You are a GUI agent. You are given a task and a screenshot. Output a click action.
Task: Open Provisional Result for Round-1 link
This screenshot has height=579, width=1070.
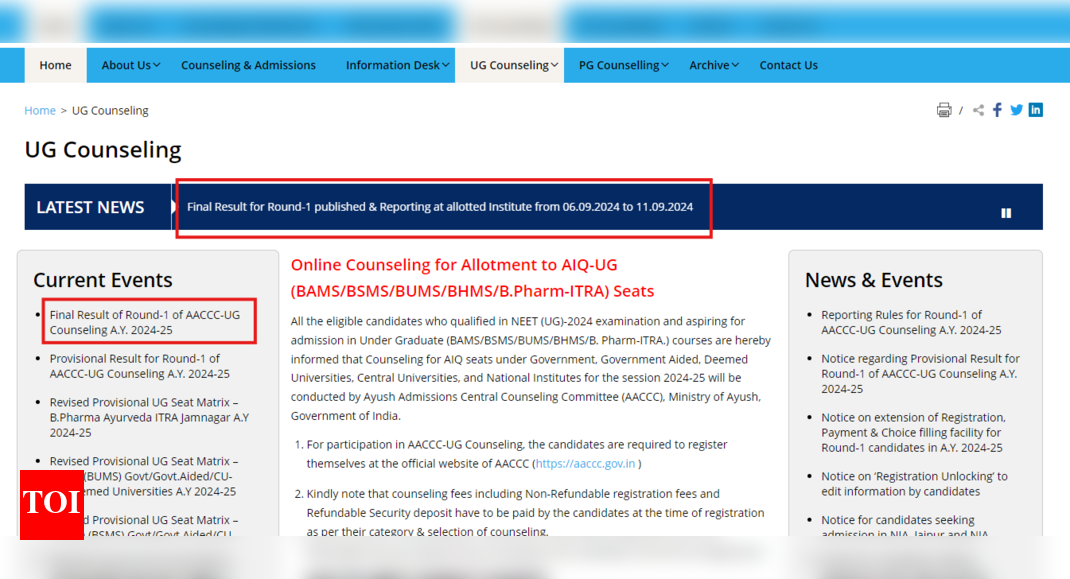point(139,366)
